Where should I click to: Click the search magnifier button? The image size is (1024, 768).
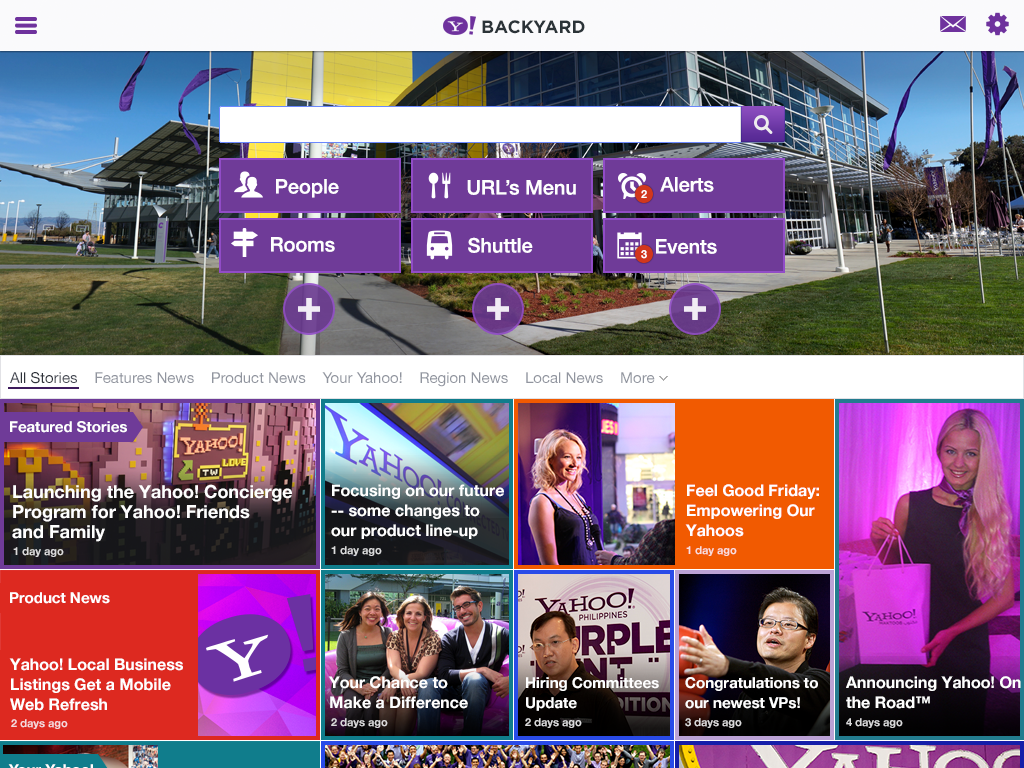763,125
